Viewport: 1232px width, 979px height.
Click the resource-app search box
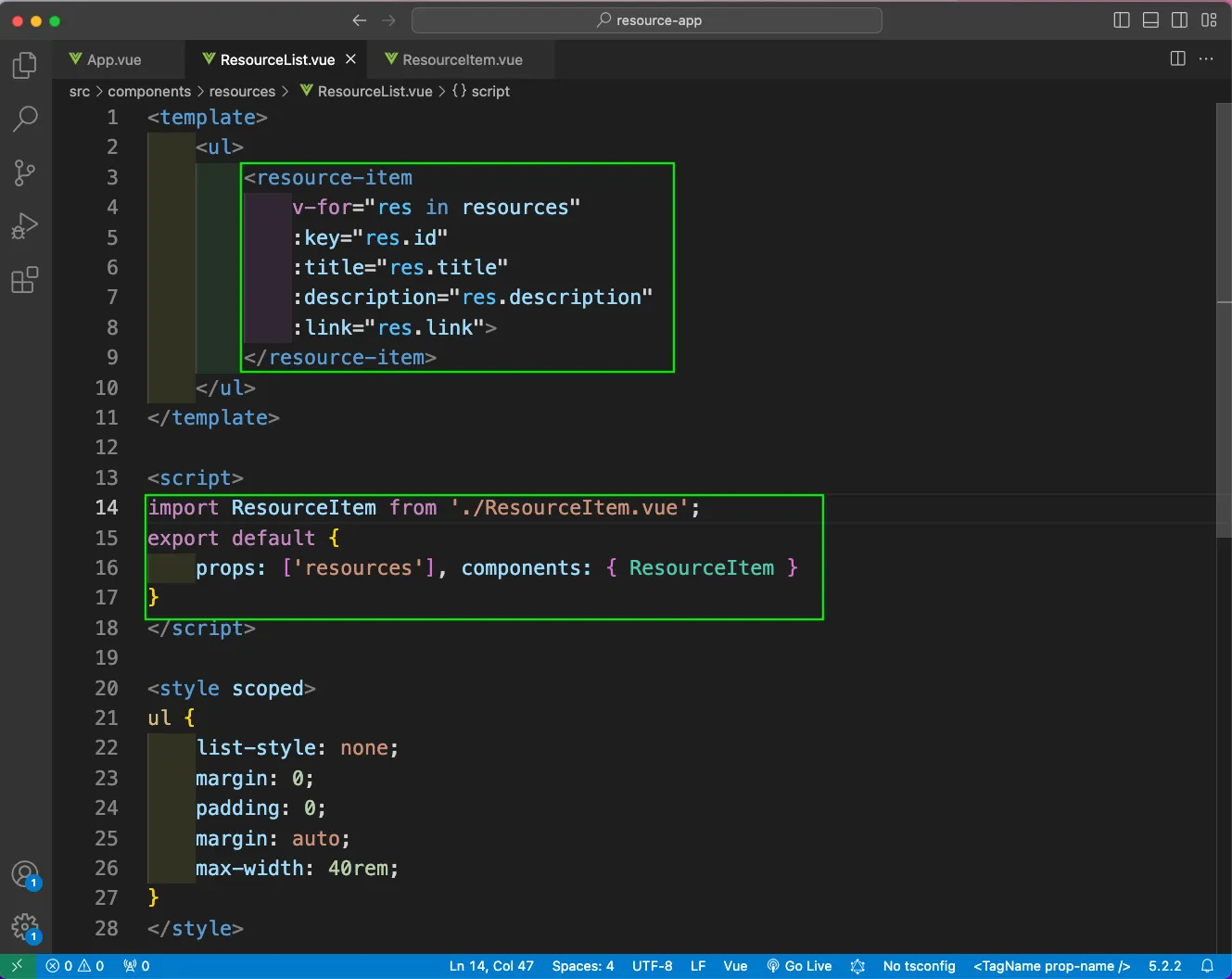pyautogui.click(x=647, y=20)
